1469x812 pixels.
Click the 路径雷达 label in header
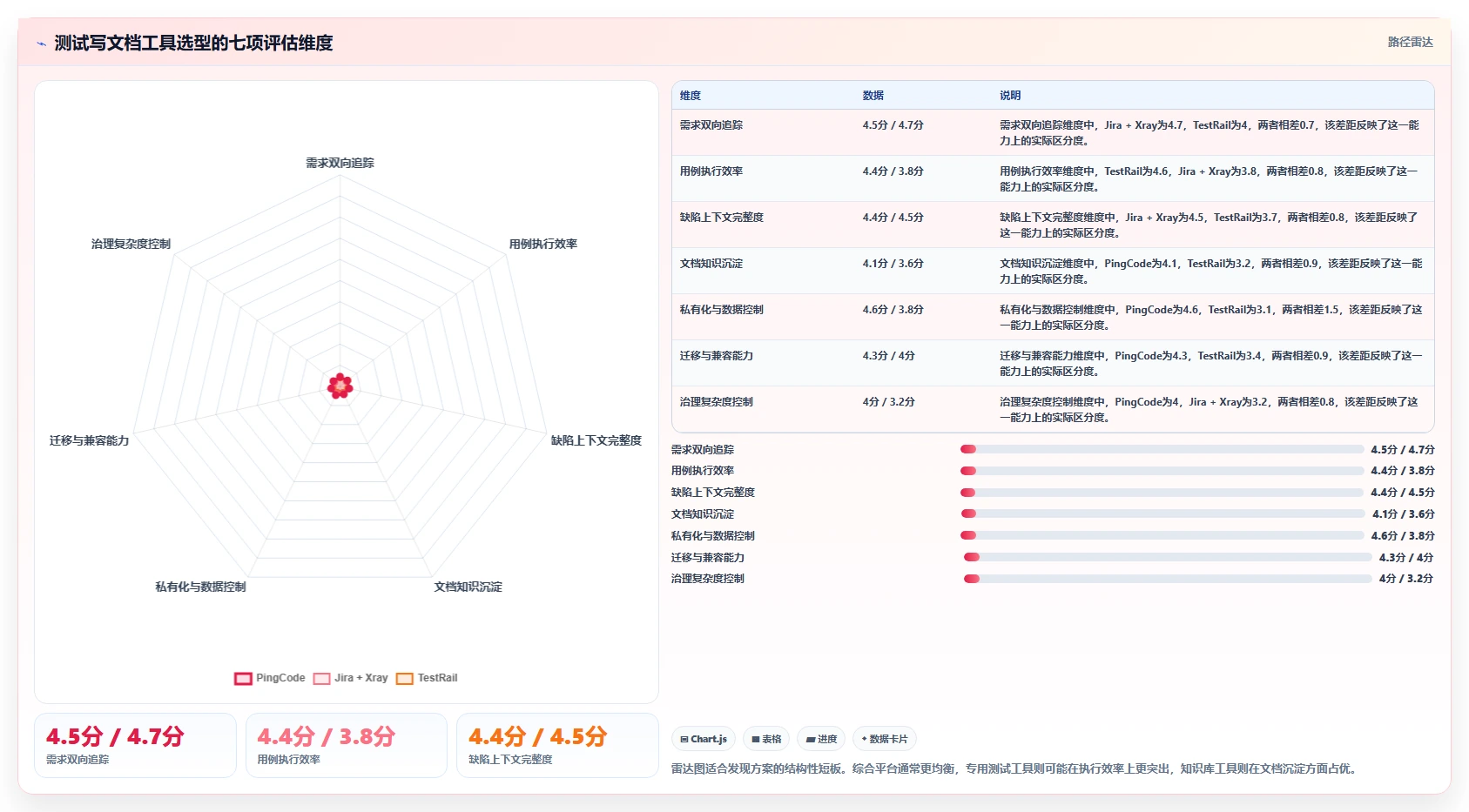[1410, 42]
